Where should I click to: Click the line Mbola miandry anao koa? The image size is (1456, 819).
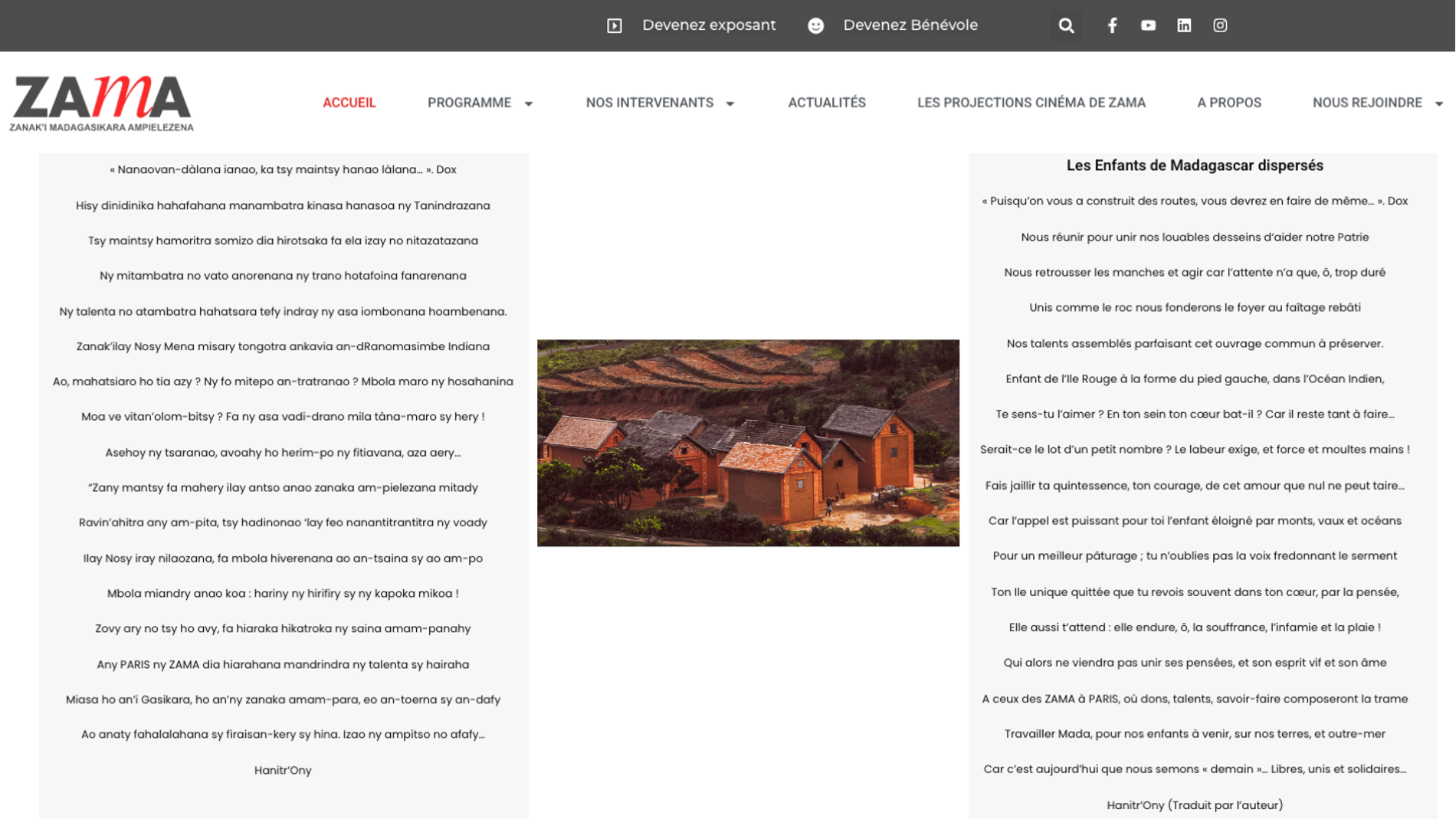pos(283,593)
